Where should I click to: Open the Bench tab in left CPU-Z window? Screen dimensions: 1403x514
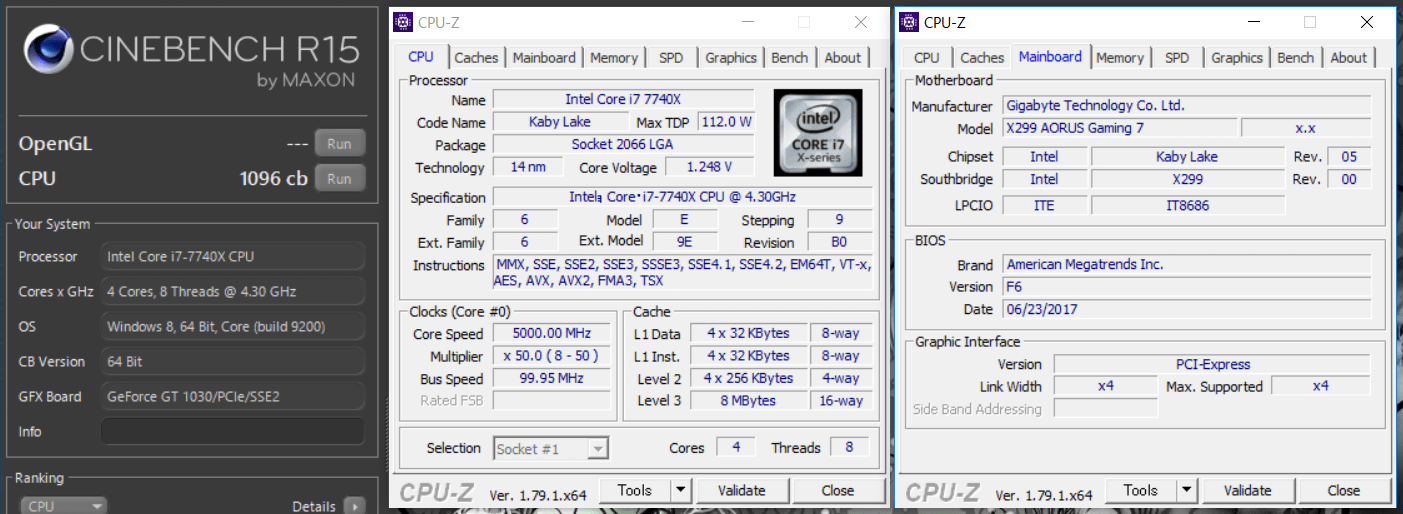789,58
